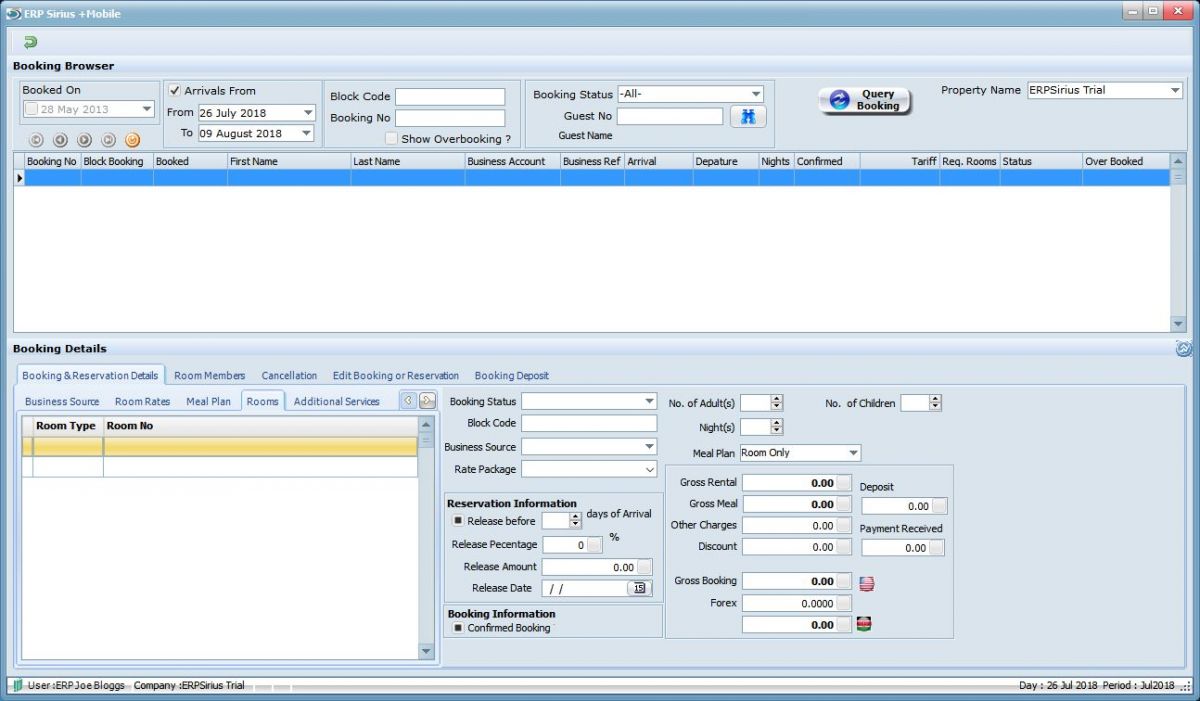Screen dimensions: 1200x701
Task: Click the calculator button in Payment Received field
Action: (936, 548)
